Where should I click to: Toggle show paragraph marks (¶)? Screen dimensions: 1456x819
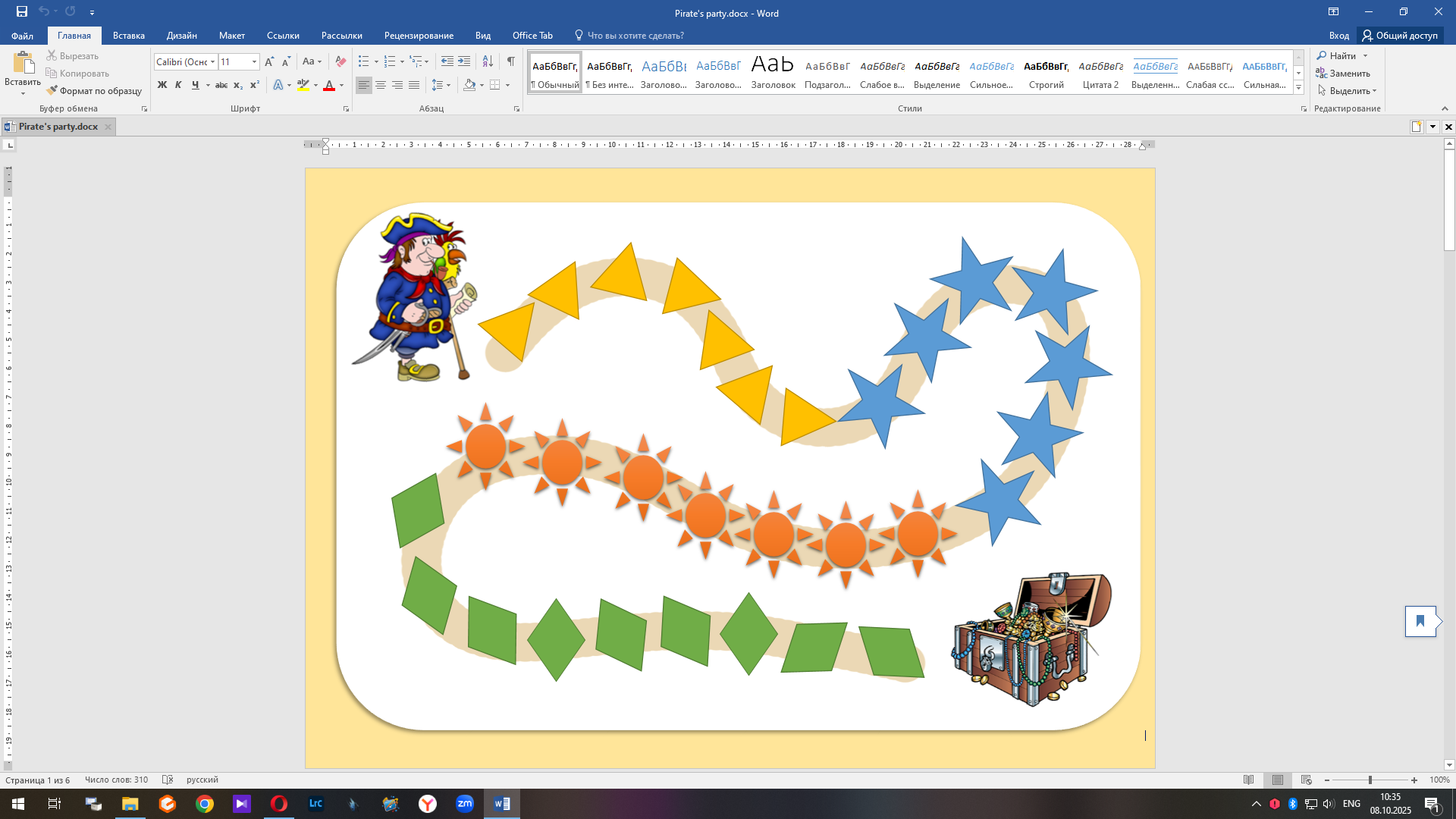tap(511, 61)
